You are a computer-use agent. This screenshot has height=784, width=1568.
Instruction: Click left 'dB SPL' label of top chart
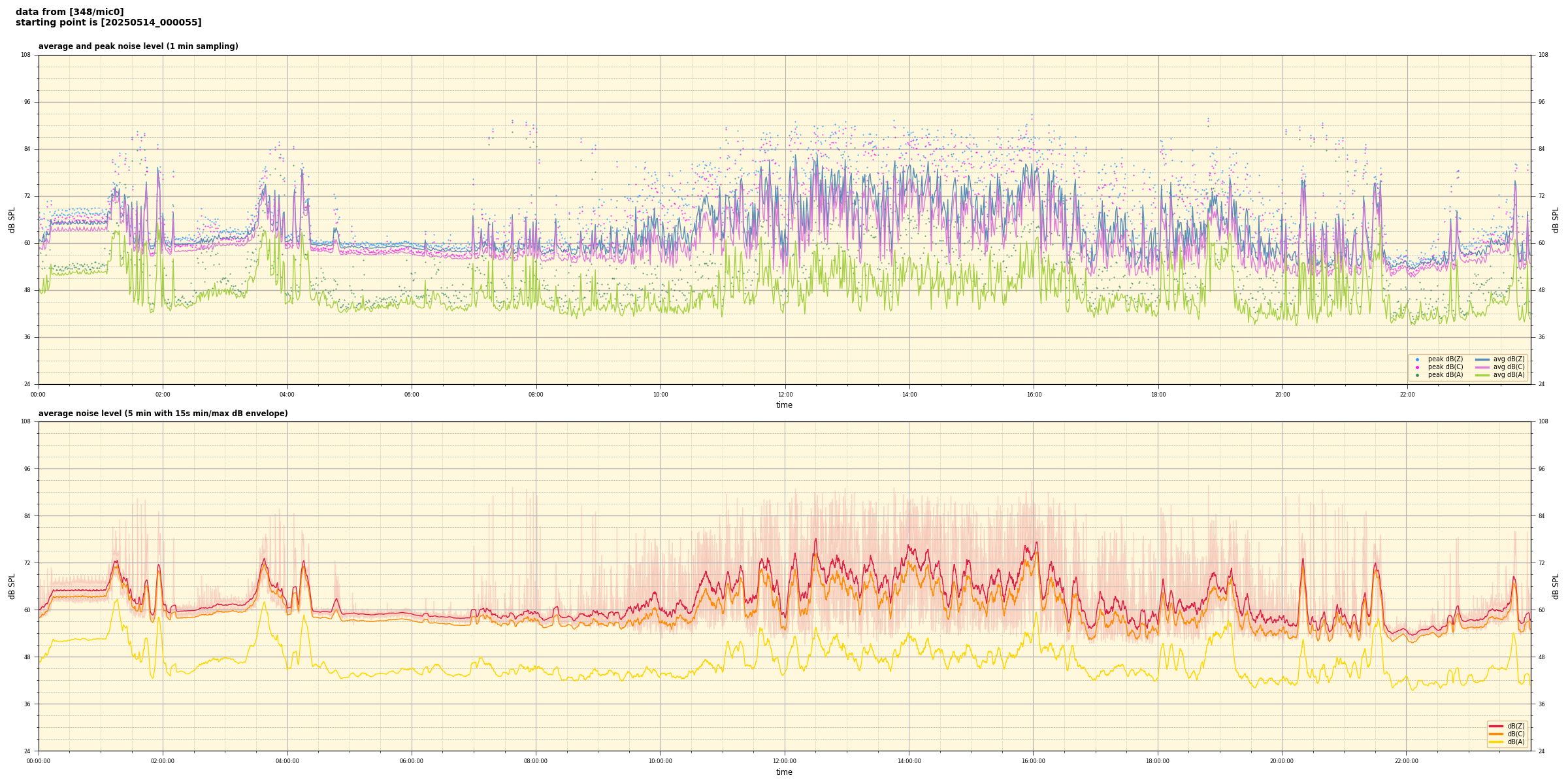[x=12, y=220]
